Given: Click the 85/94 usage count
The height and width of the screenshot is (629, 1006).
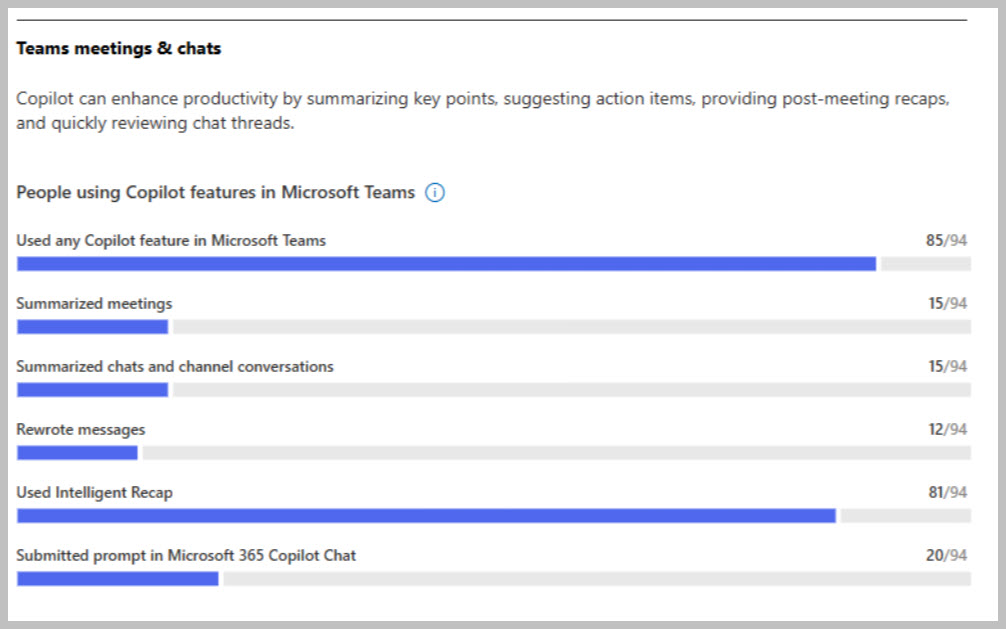Looking at the screenshot, I should [946, 241].
